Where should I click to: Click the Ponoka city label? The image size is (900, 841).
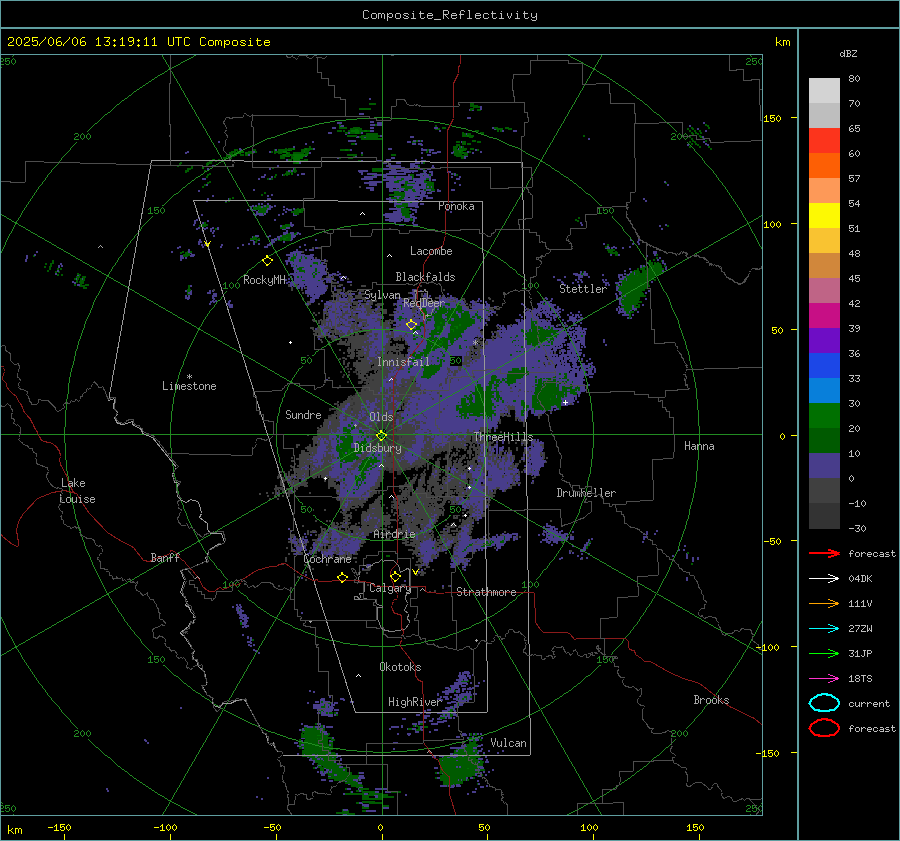tap(456, 207)
